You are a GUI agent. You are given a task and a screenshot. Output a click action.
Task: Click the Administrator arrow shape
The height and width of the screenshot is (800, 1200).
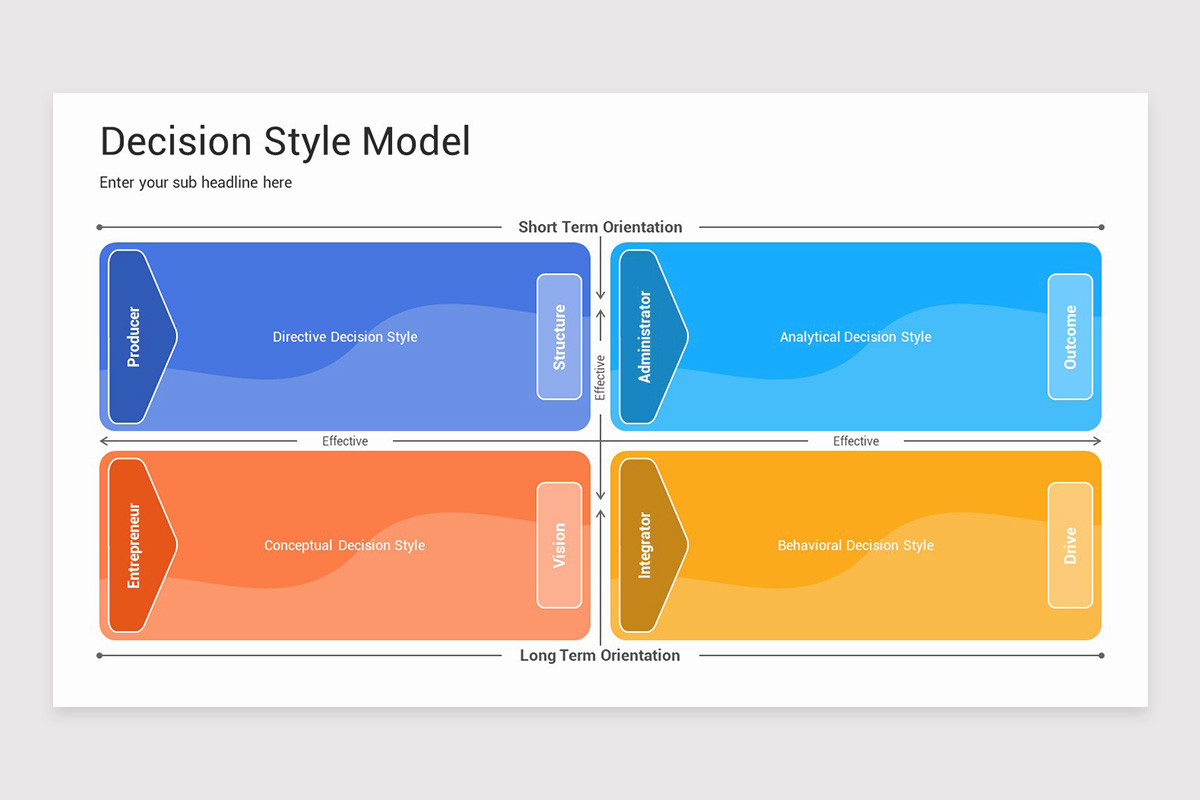[x=648, y=336]
